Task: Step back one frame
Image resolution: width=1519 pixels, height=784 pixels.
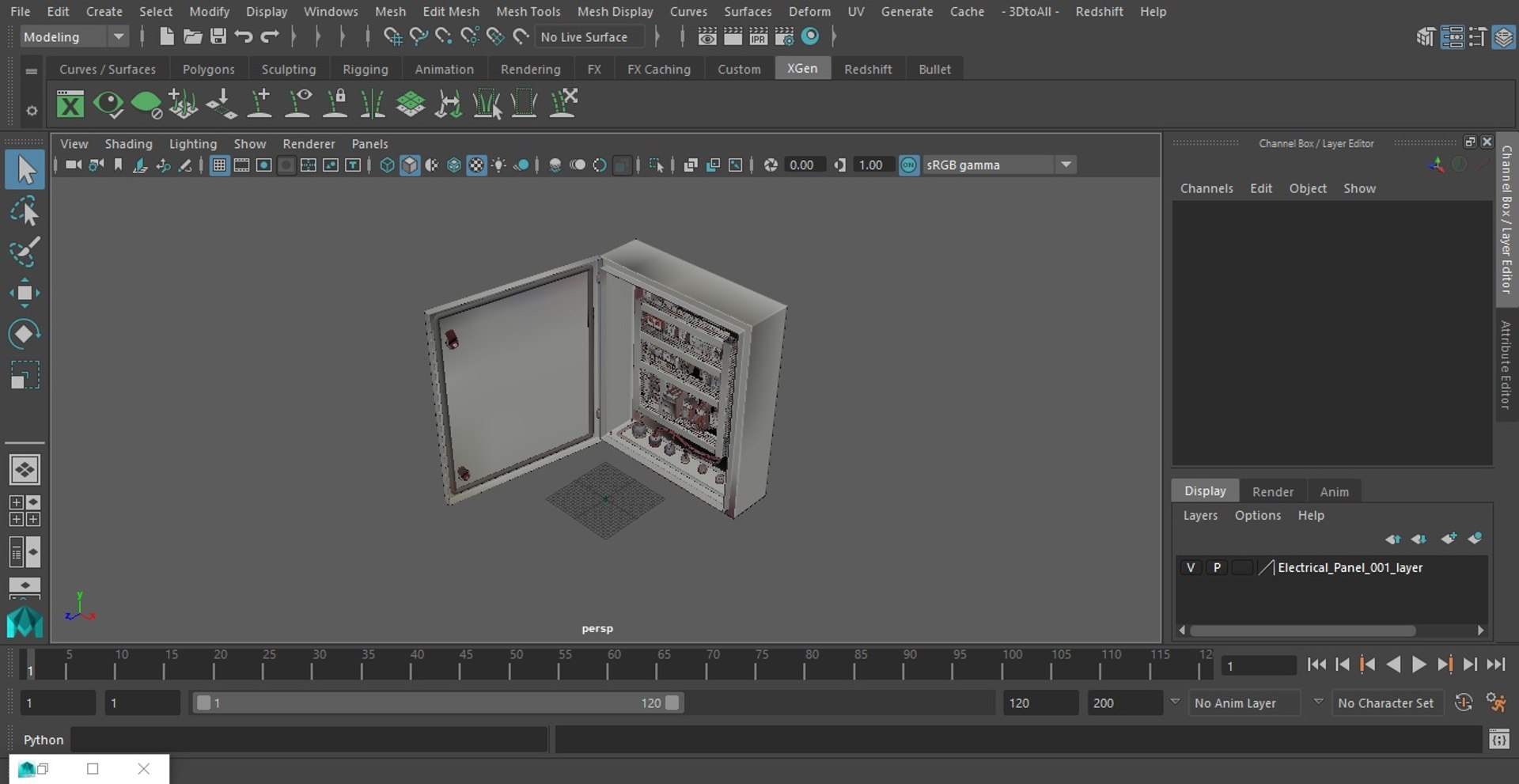Action: click(1343, 665)
